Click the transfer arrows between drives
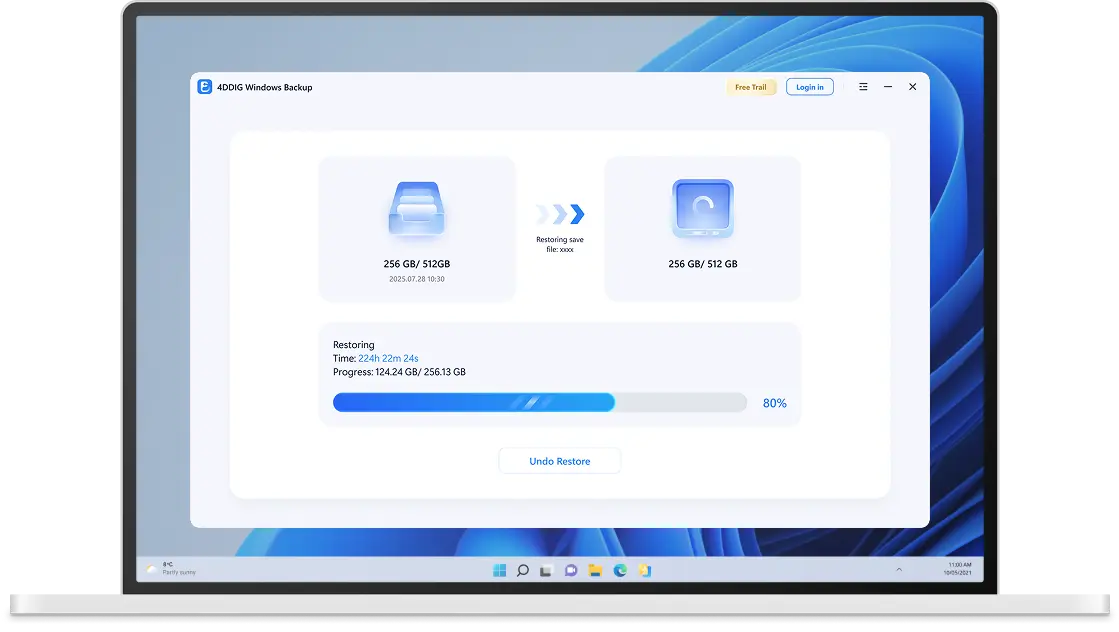1119x632 pixels. click(x=560, y=214)
